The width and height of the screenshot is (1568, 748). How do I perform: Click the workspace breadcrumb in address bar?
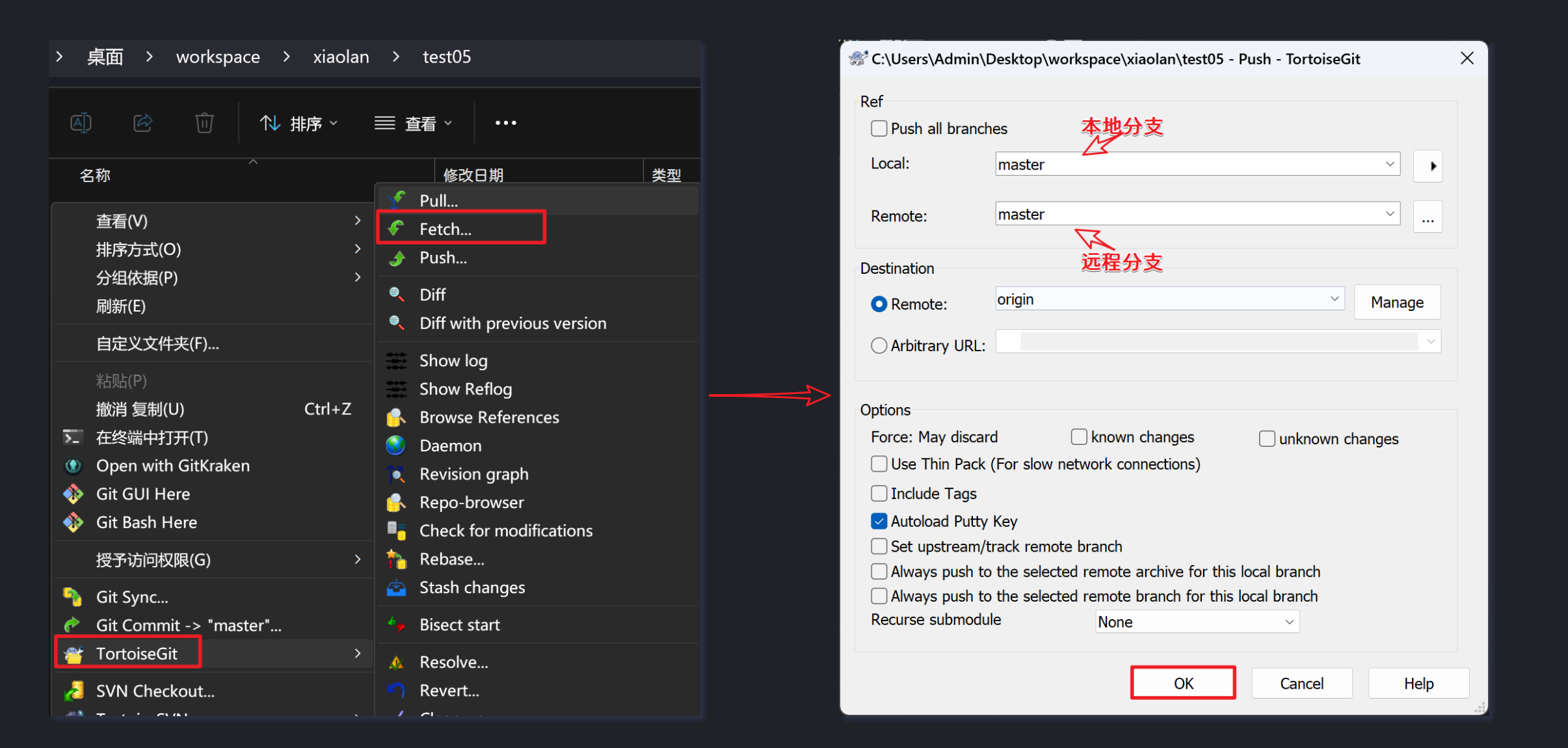coord(218,57)
